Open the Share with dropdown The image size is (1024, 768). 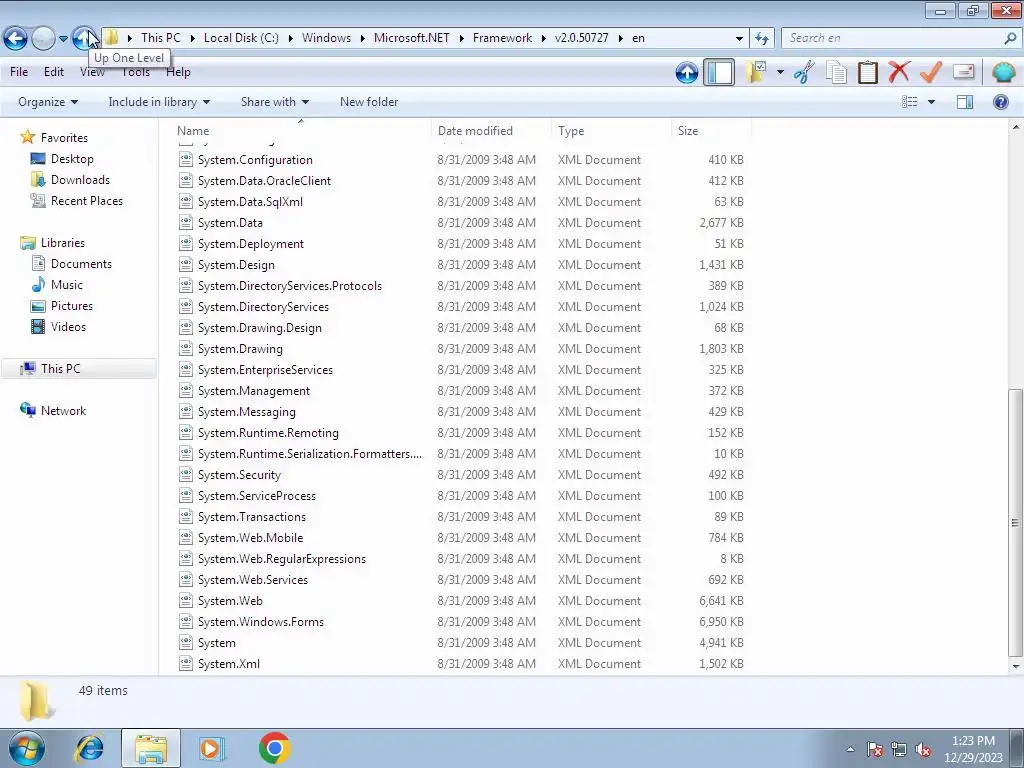(x=274, y=102)
